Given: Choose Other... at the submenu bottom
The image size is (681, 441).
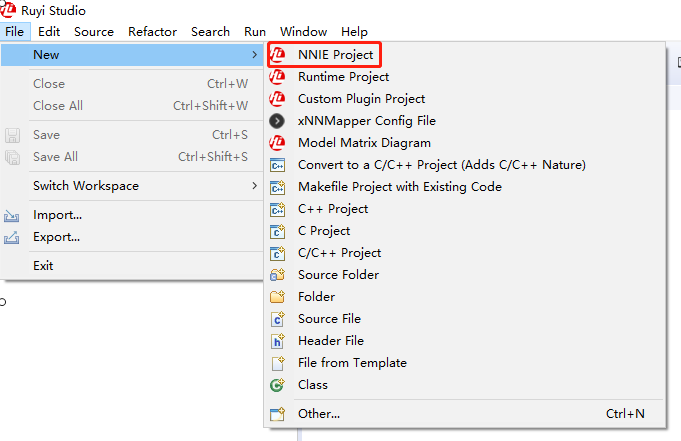Looking at the screenshot, I should 318,414.
